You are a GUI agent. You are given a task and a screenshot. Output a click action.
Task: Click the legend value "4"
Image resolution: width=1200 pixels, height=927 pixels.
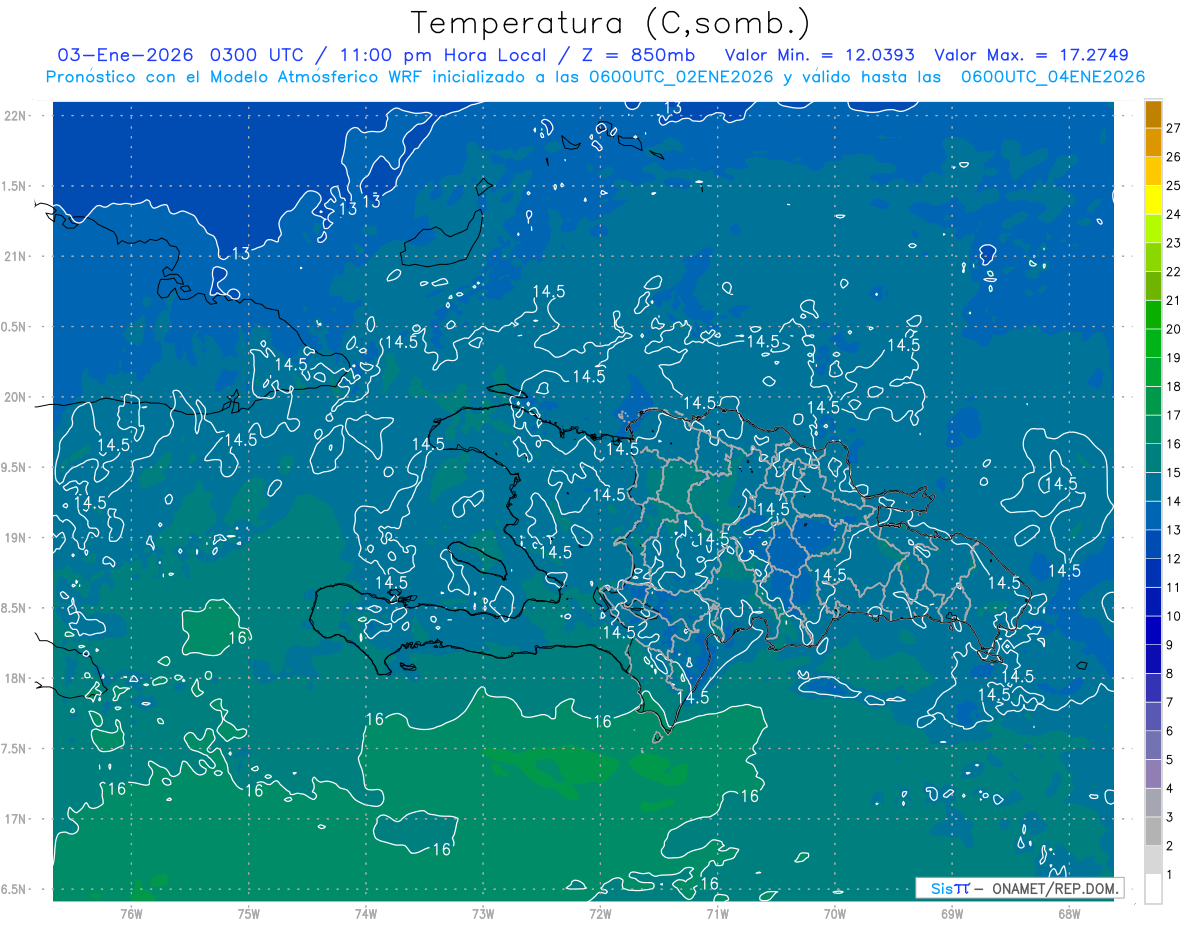click(1172, 788)
